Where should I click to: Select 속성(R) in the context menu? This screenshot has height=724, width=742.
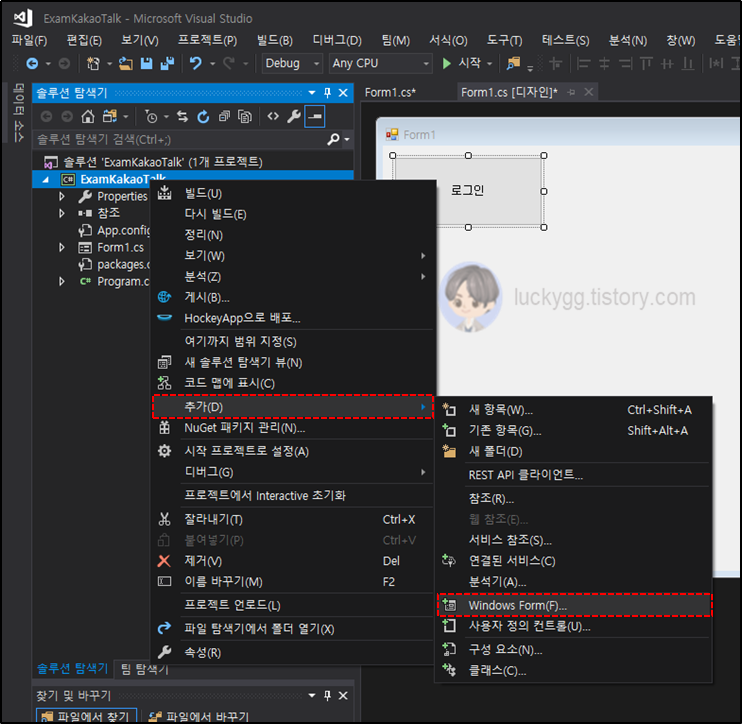point(292,653)
